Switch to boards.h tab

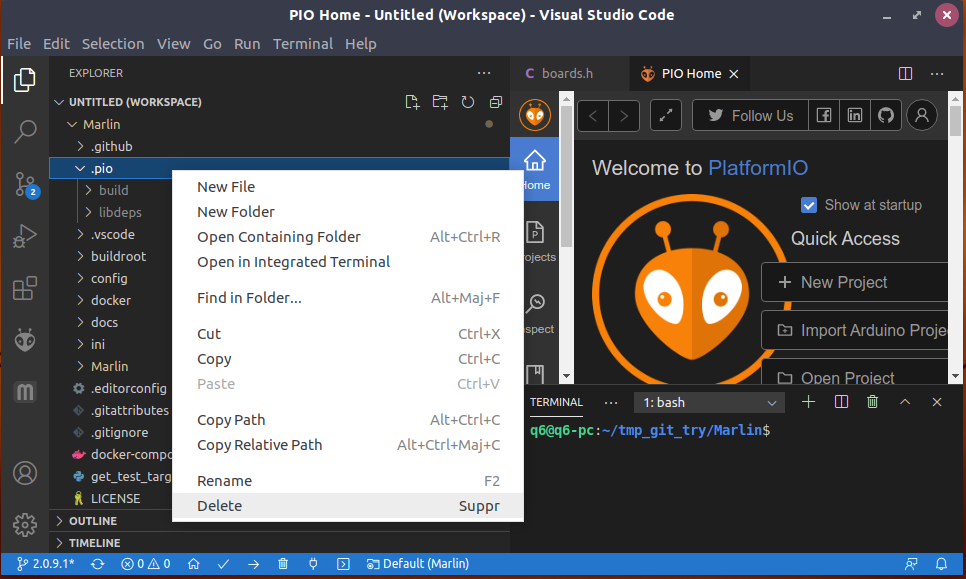[x=569, y=73]
